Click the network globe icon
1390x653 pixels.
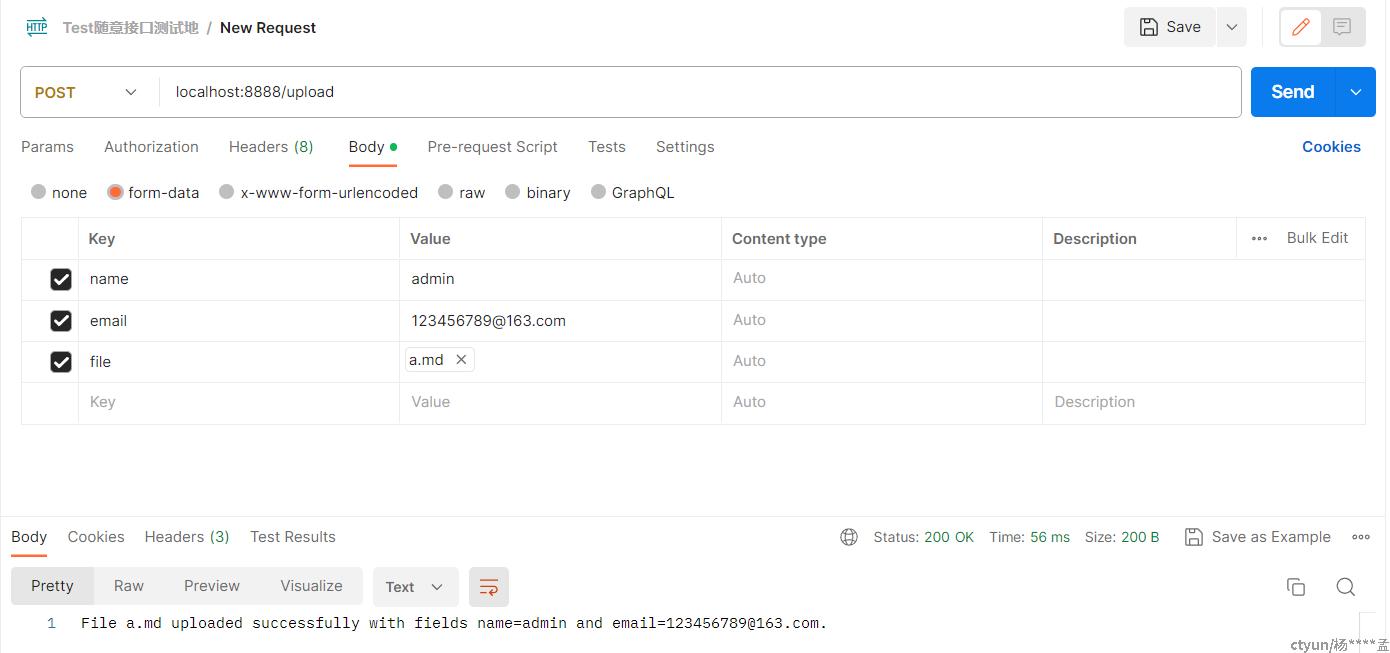[x=849, y=537]
